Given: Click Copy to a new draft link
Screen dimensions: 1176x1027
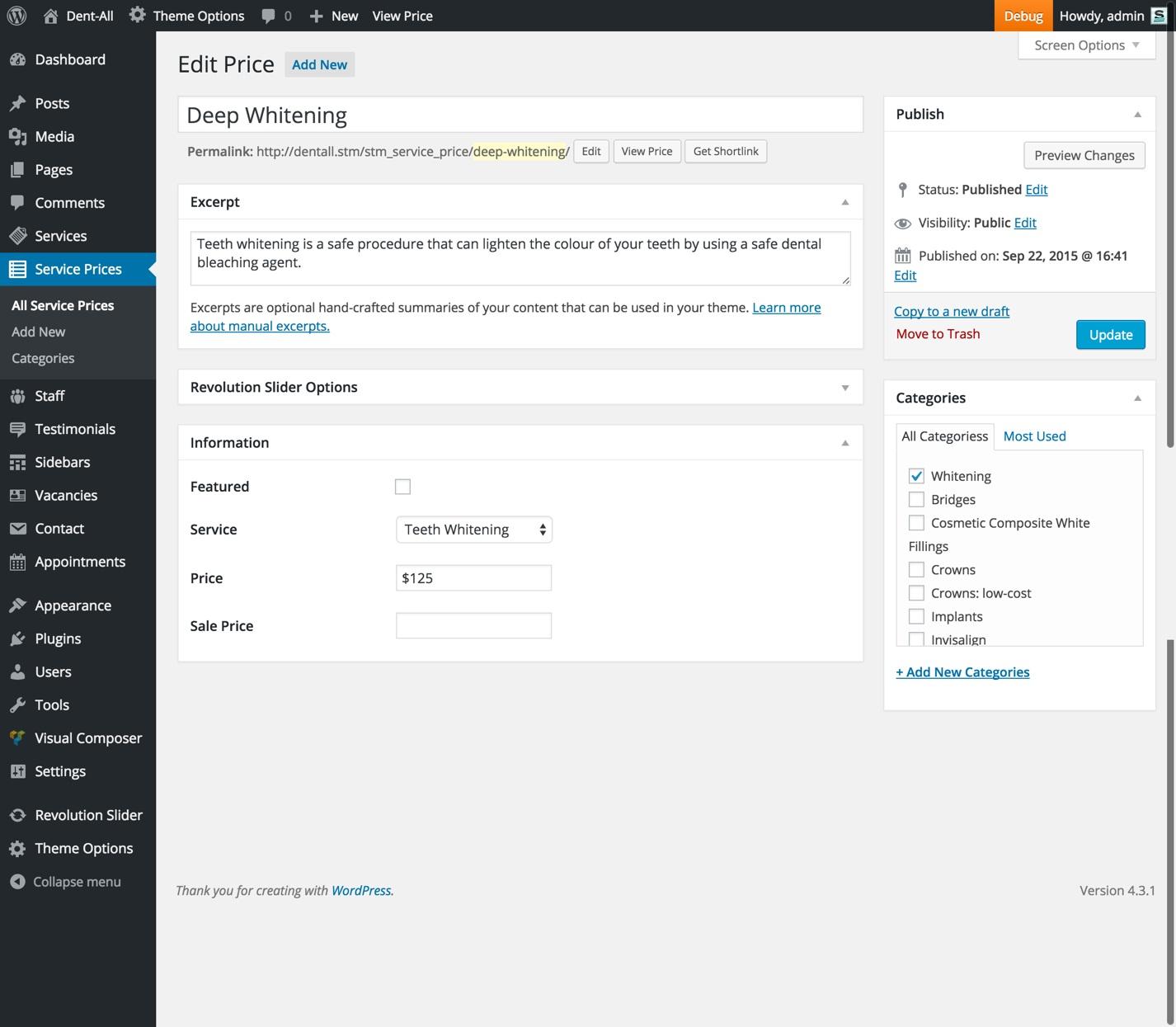Looking at the screenshot, I should pyautogui.click(x=952, y=311).
